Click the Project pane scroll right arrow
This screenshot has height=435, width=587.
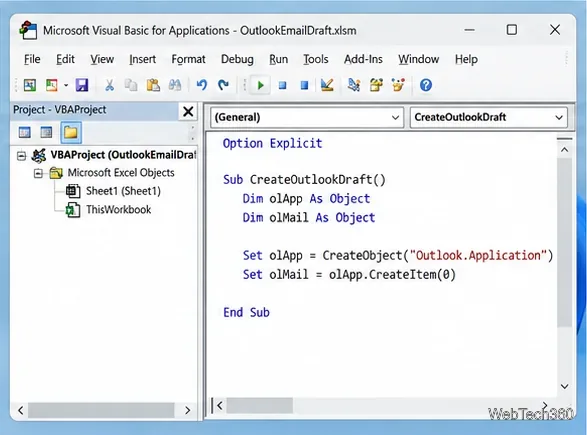[188, 410]
